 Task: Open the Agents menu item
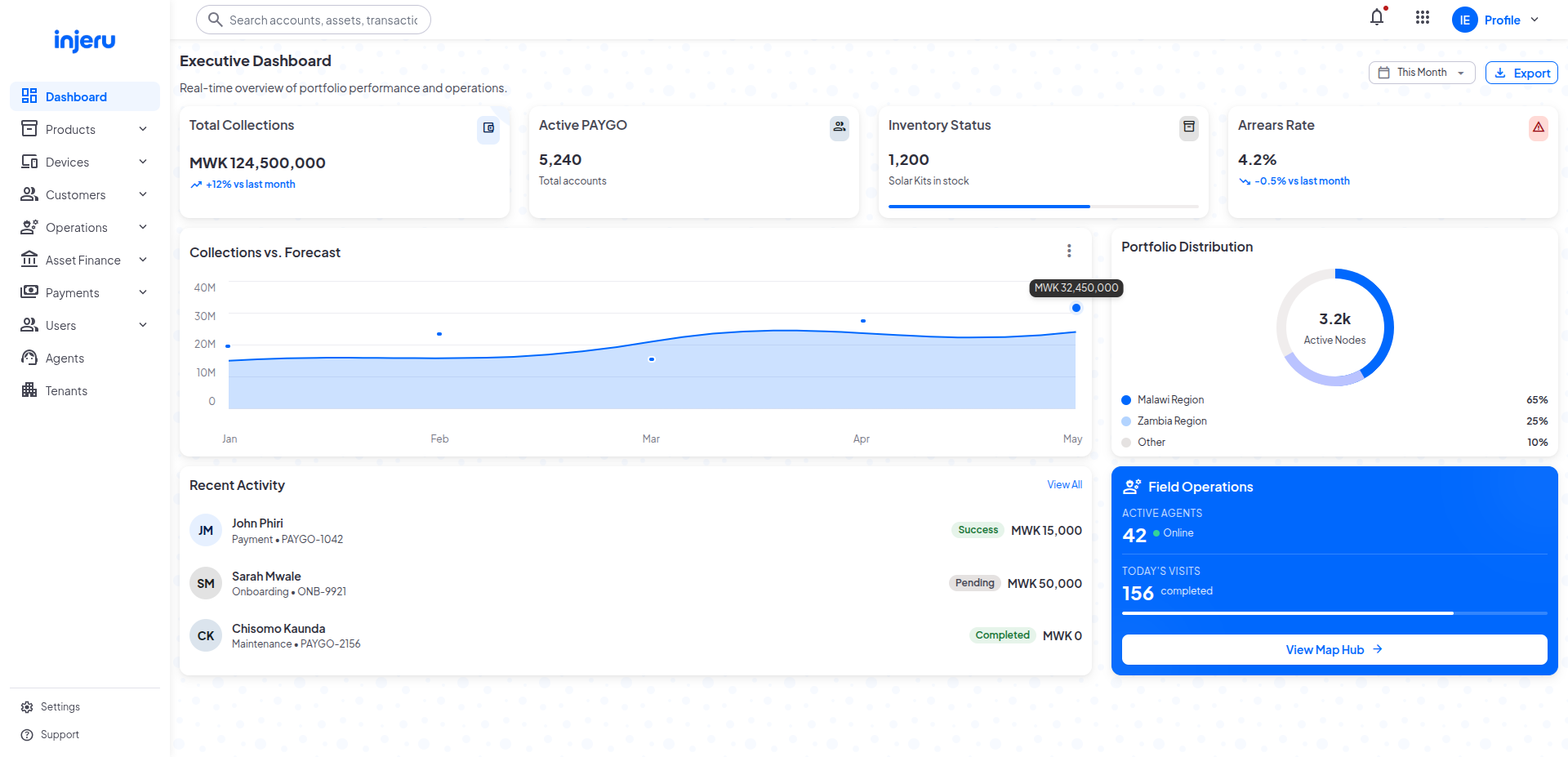(x=85, y=358)
